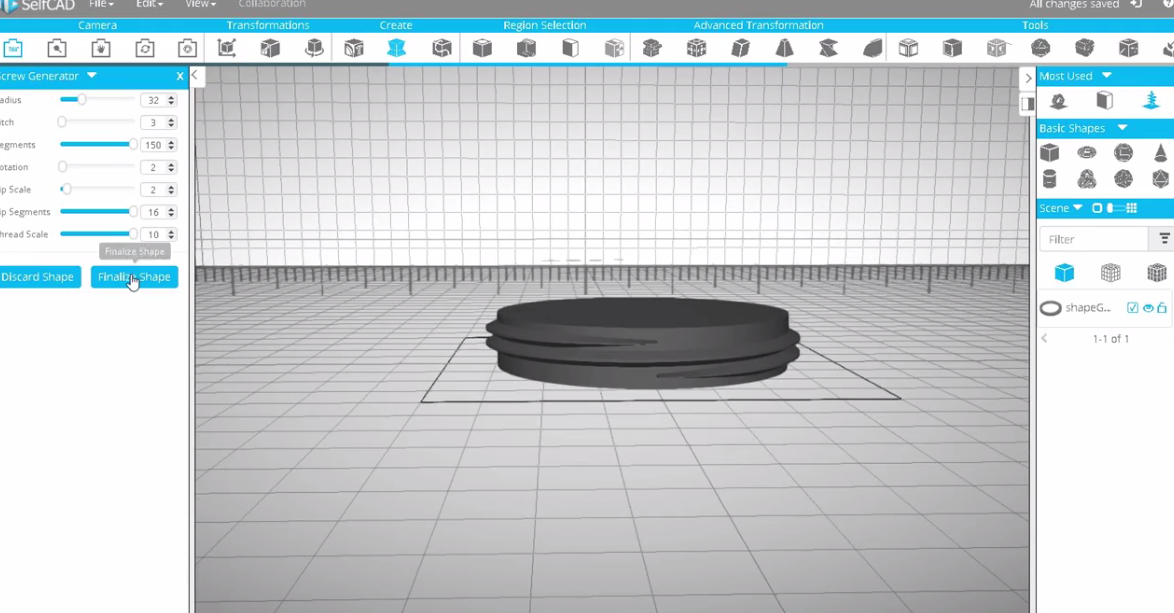Viewport: 1174px width, 613px height.
Task: Toggle the lock on shapeG object
Action: [1162, 308]
